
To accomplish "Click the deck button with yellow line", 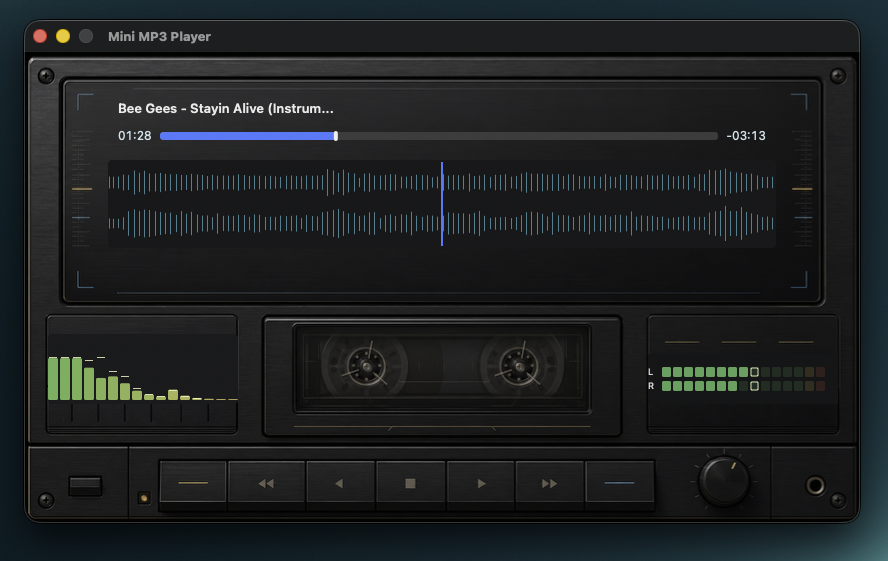I will tap(193, 482).
